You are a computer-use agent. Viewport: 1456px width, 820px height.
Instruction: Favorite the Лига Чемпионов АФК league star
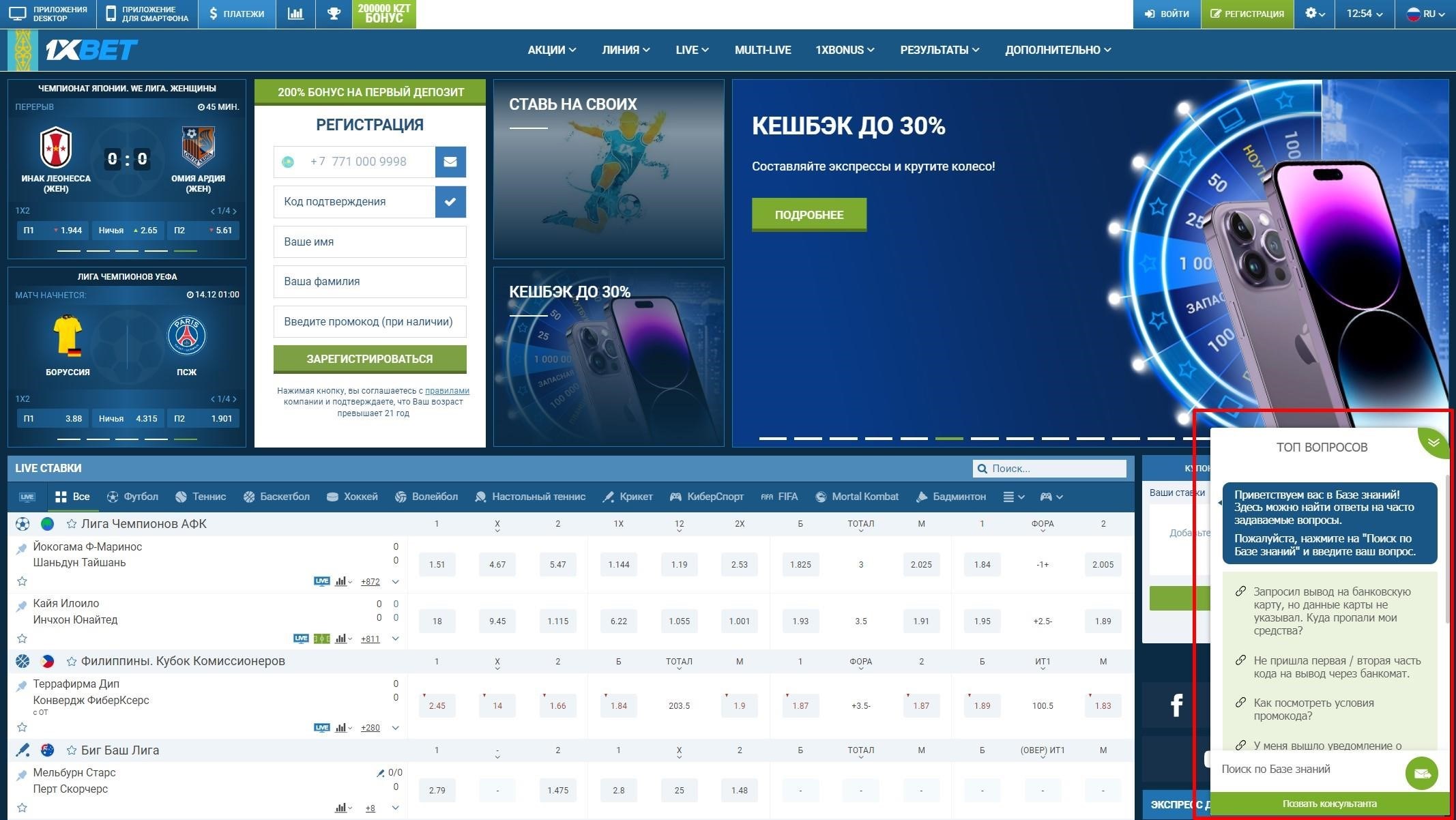71,524
